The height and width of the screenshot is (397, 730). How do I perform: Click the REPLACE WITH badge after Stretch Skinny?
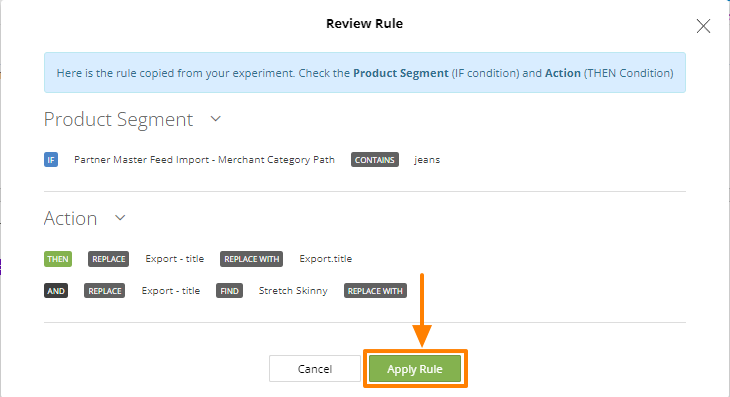375,291
